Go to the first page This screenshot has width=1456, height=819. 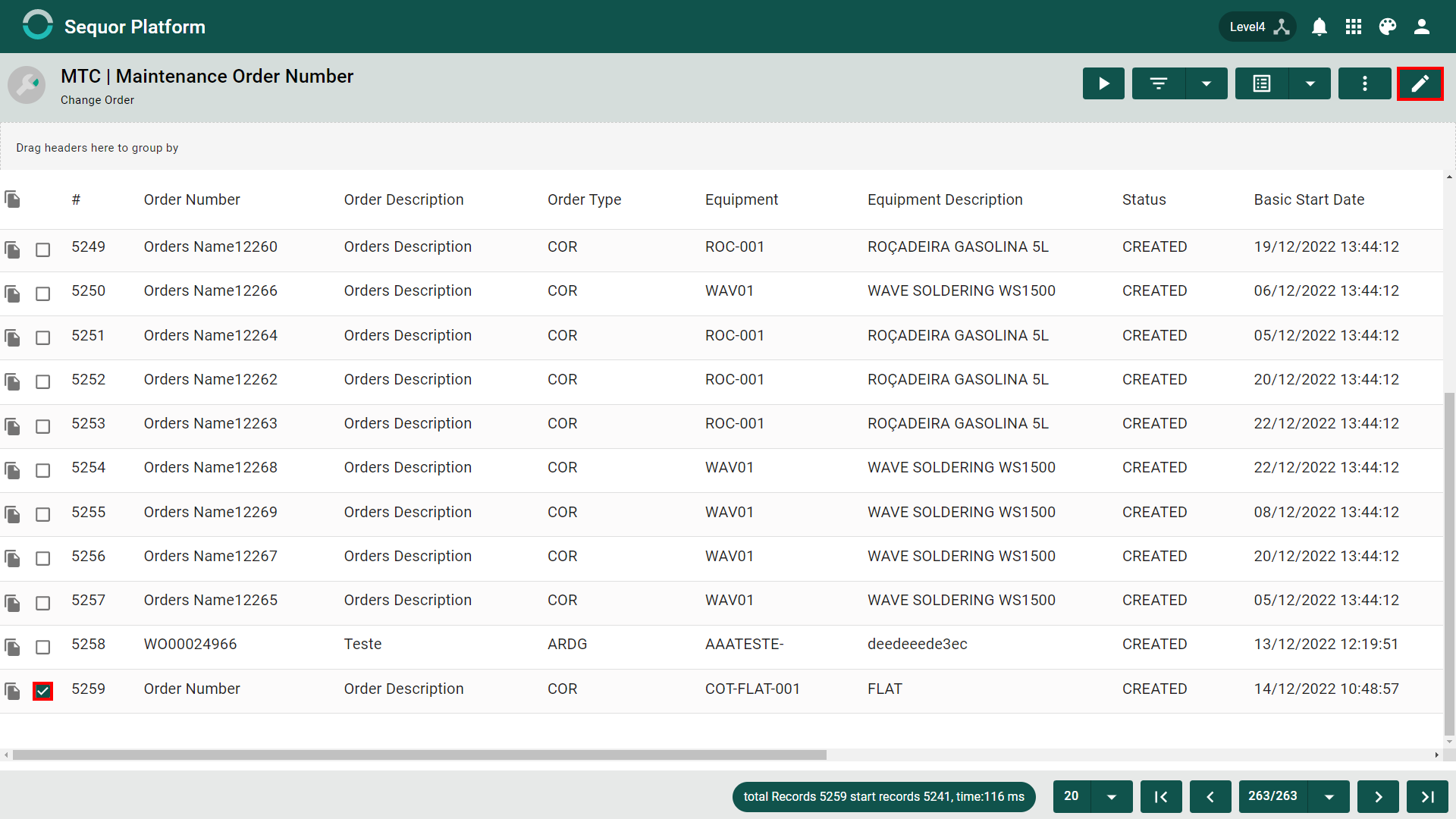1161,796
